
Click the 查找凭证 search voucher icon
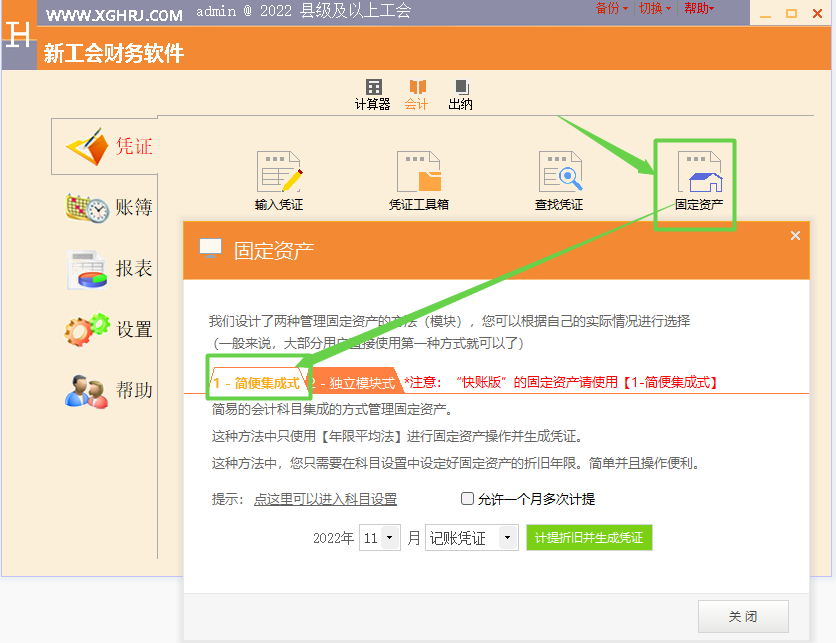[x=559, y=181]
